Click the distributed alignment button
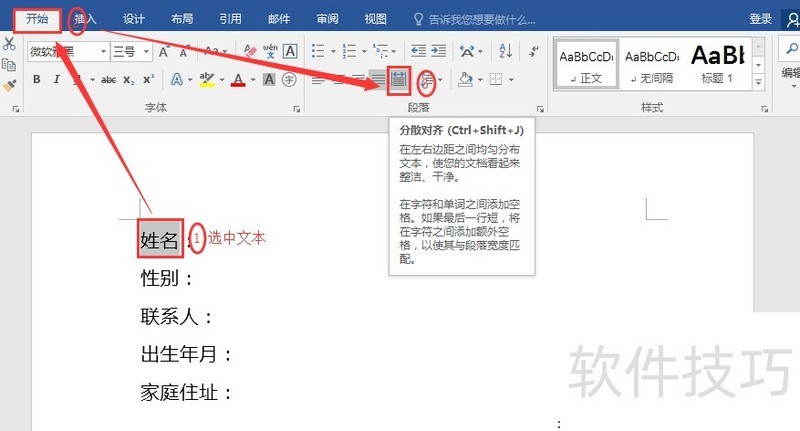 point(398,80)
